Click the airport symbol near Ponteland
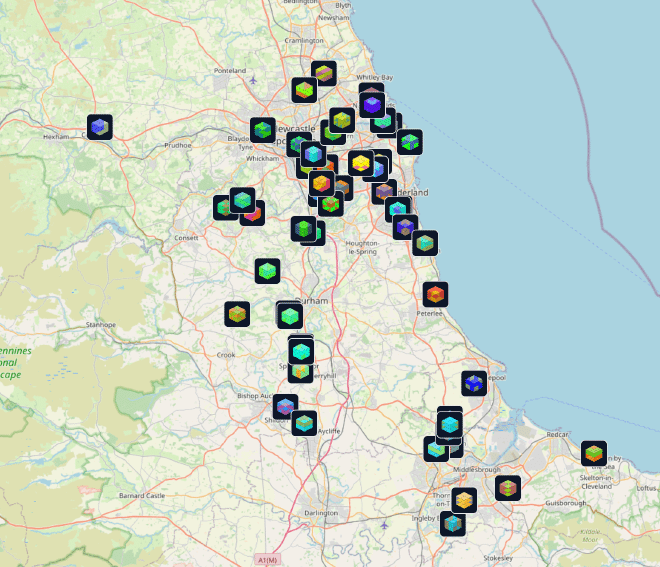Viewport: 660px width, 567px height. click(x=254, y=80)
